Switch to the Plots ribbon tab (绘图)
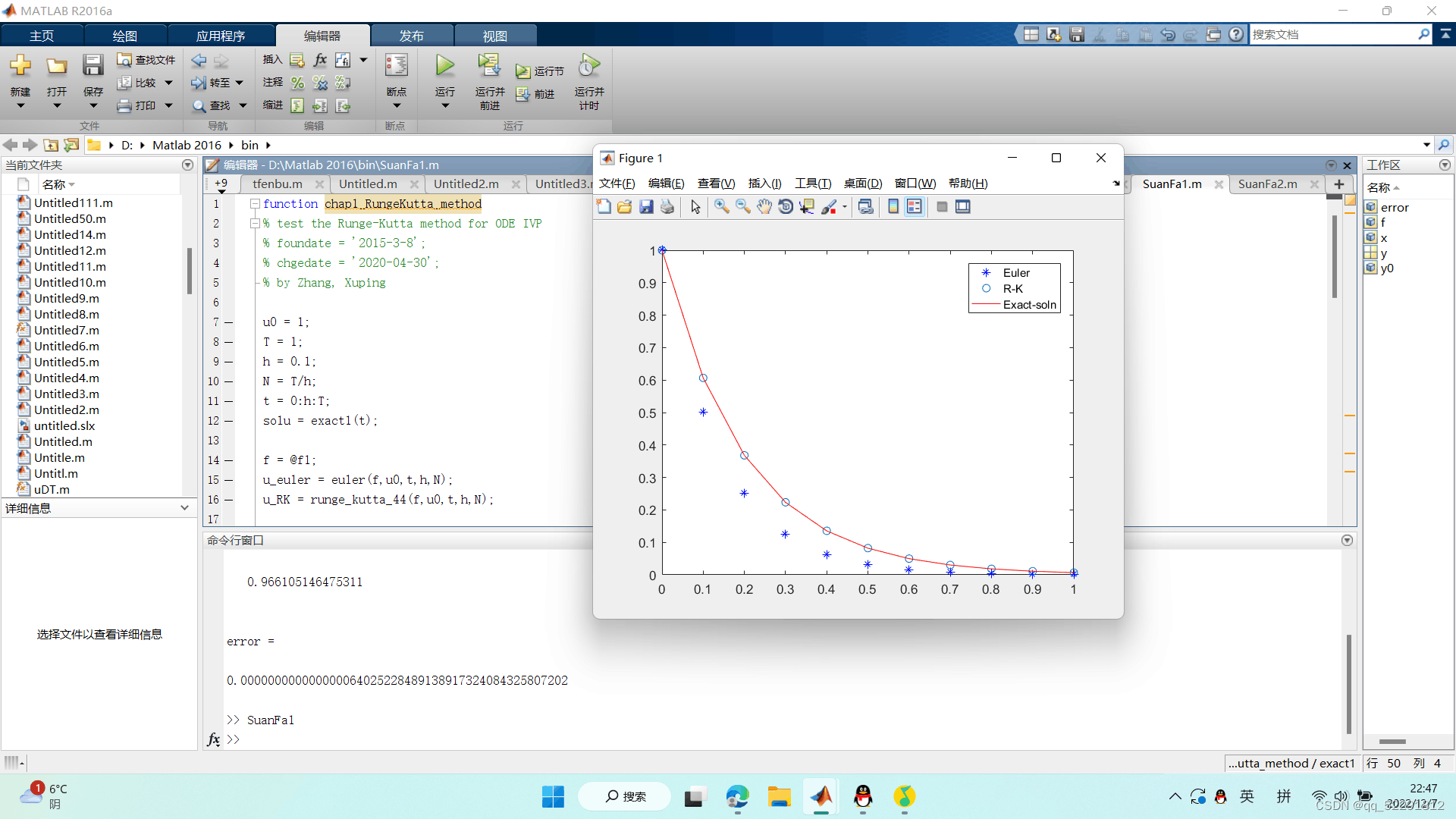Viewport: 1456px width, 819px height. [125, 36]
